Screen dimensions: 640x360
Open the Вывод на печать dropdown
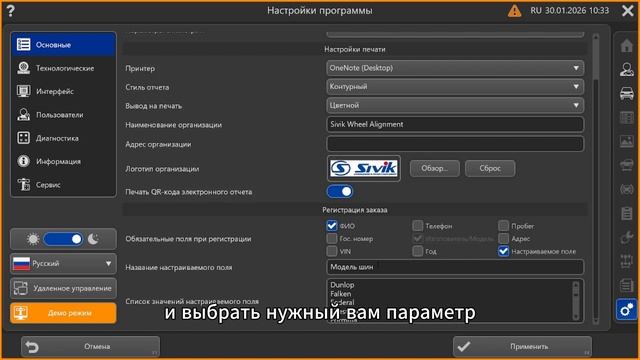(455, 105)
